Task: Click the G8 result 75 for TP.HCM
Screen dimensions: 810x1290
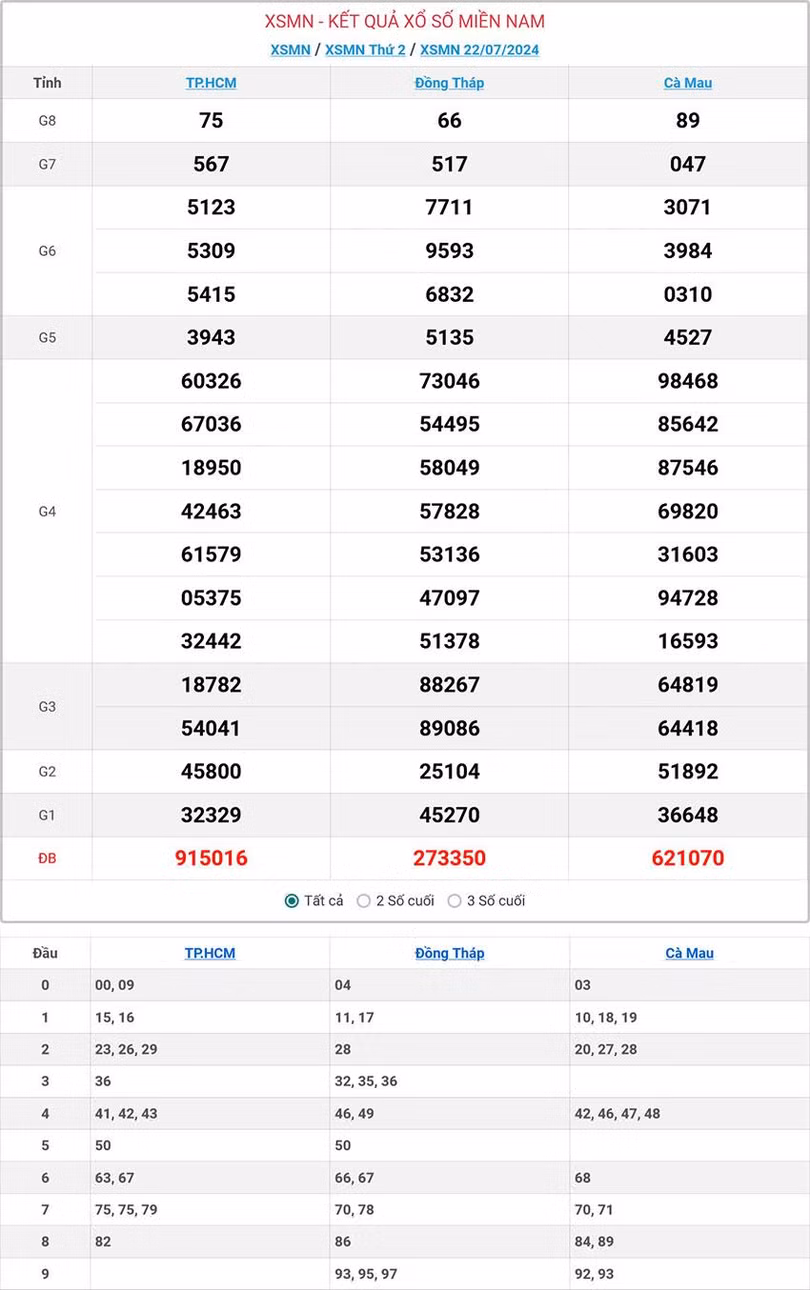Action: click(x=211, y=121)
